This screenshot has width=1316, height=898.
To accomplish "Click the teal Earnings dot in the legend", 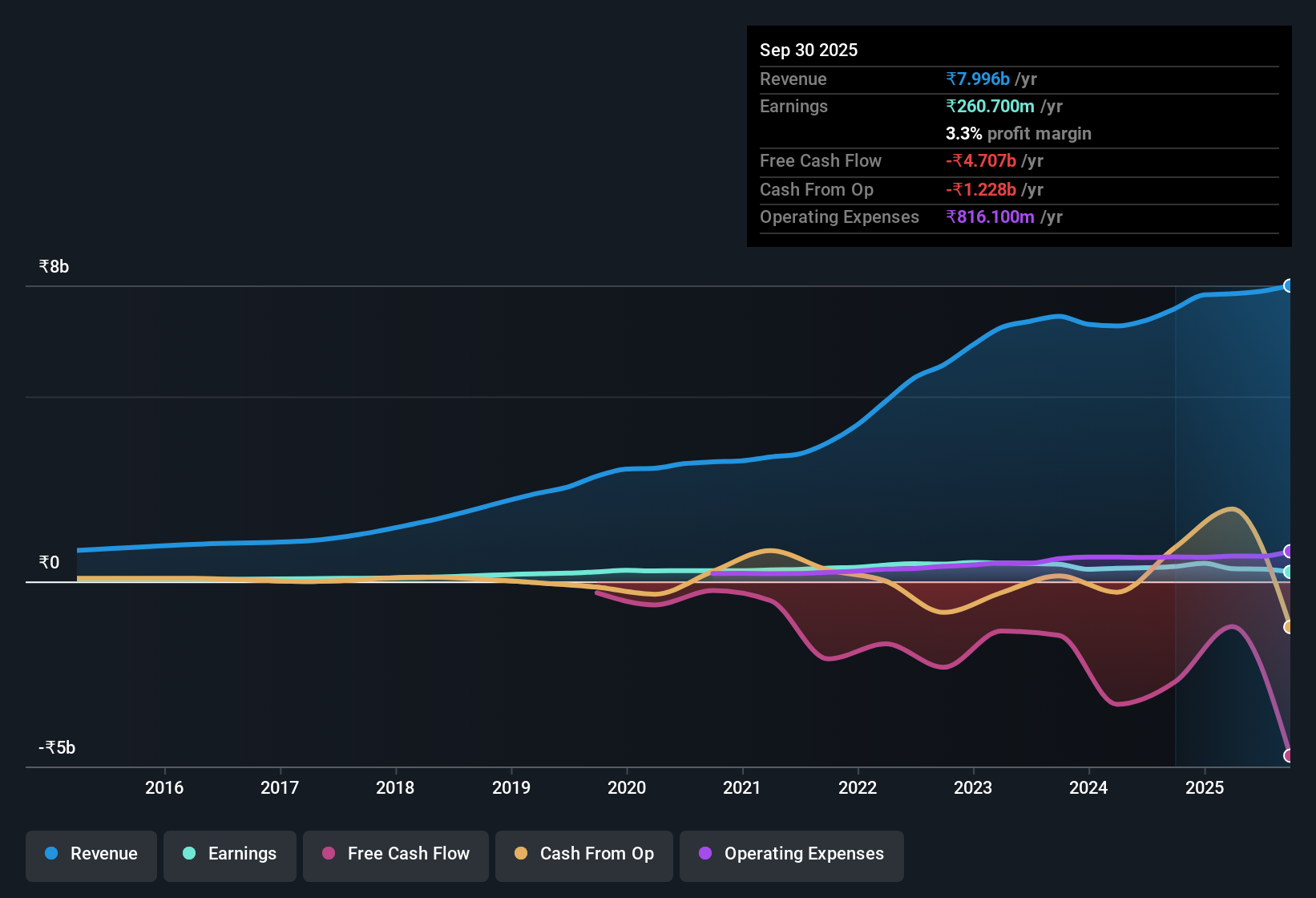I will [x=189, y=854].
